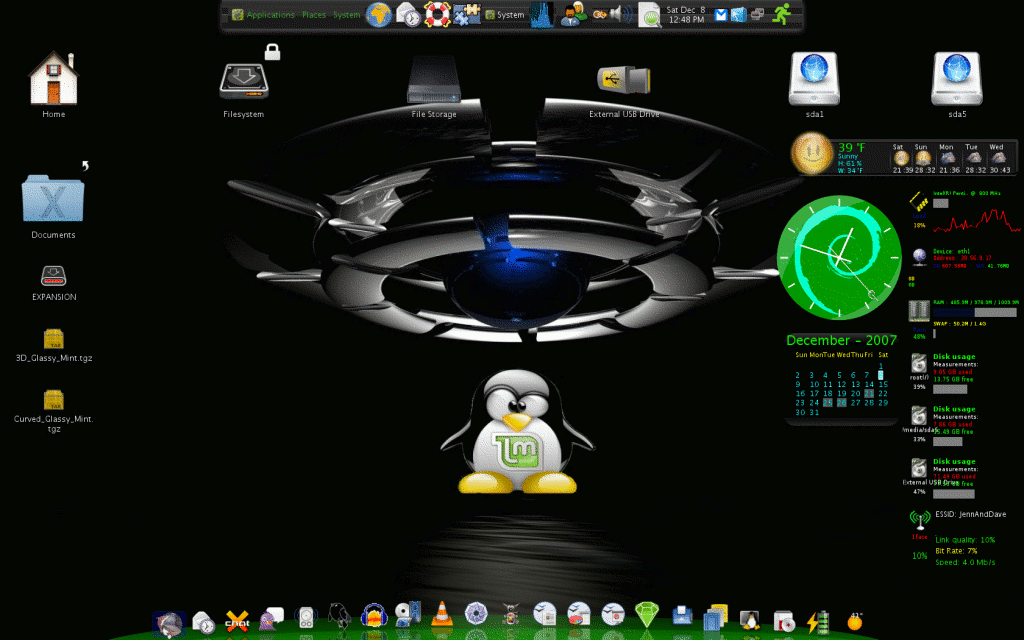Click the blue cube tray icon
Viewport: 1024px width, 640px height.
pos(739,14)
